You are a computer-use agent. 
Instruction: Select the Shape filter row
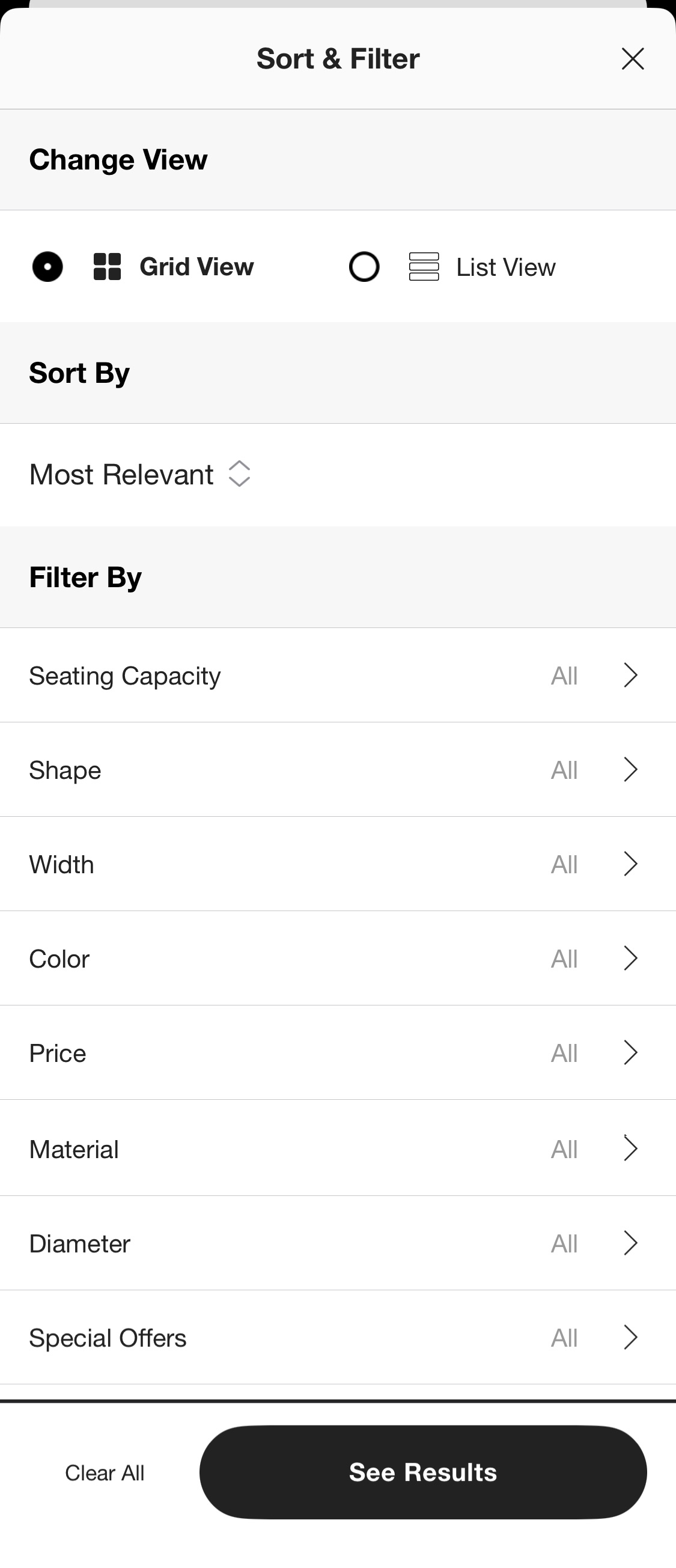[x=338, y=769]
